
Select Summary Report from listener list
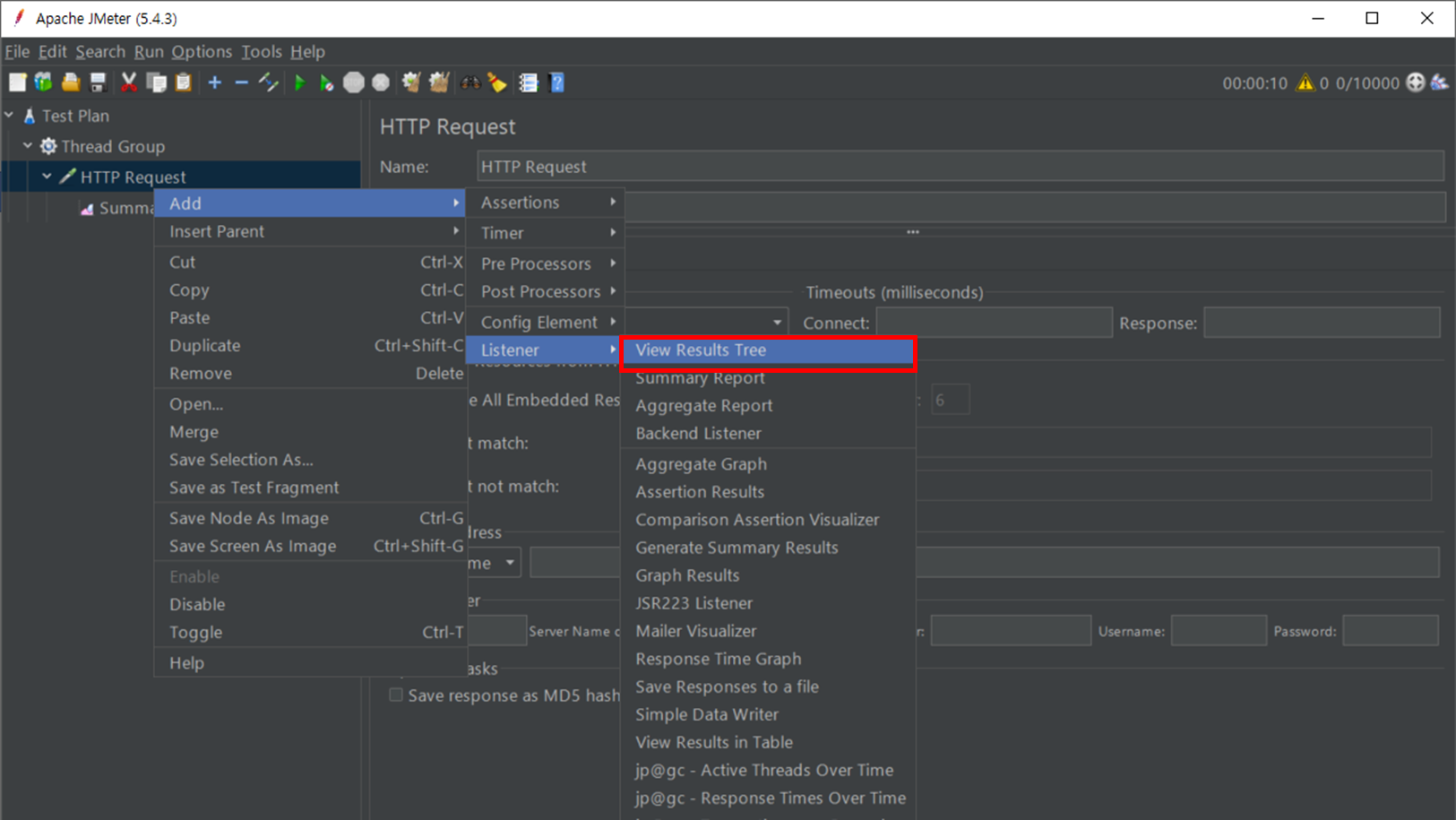click(768, 378)
